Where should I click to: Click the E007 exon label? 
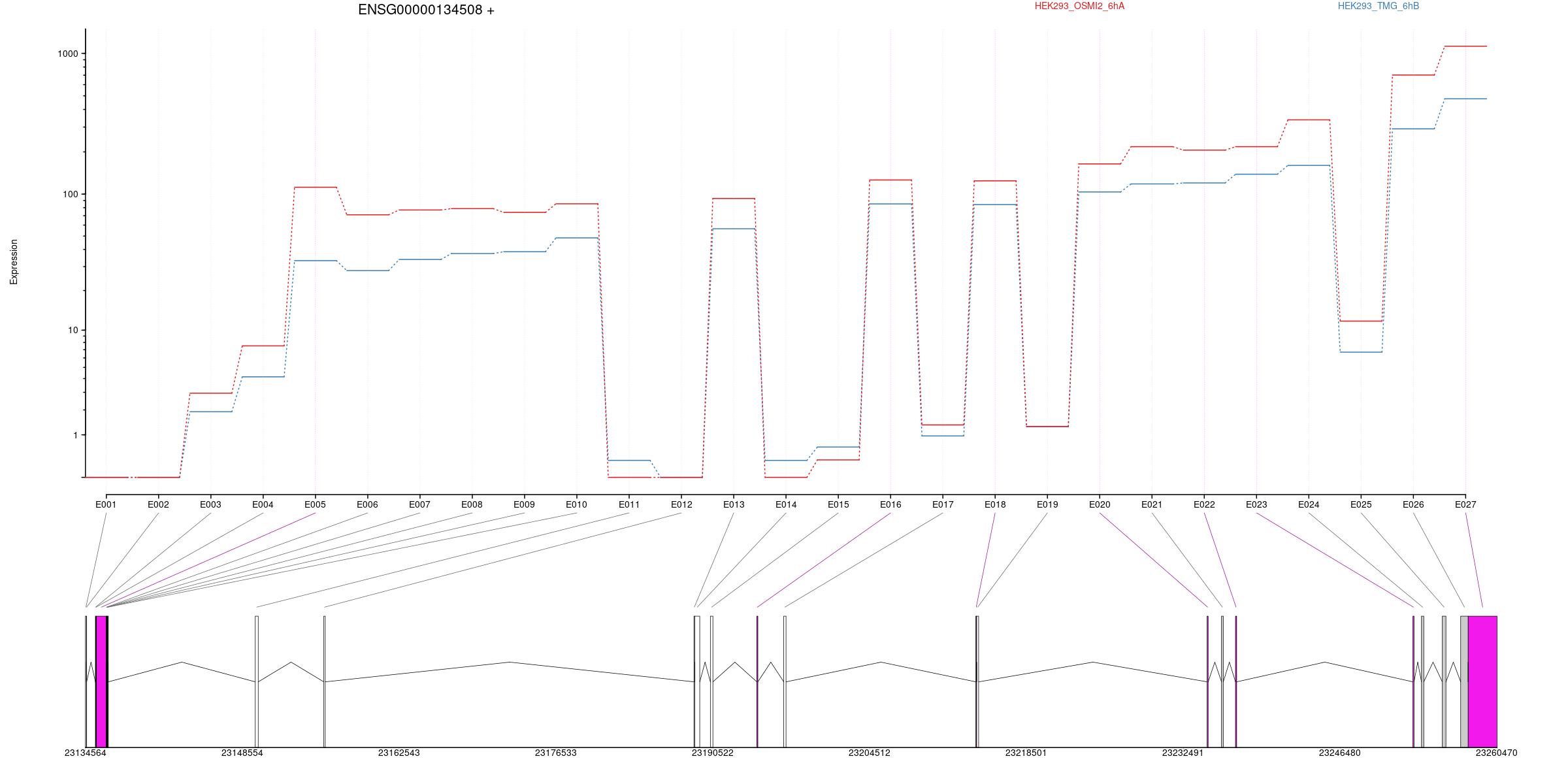coord(419,504)
